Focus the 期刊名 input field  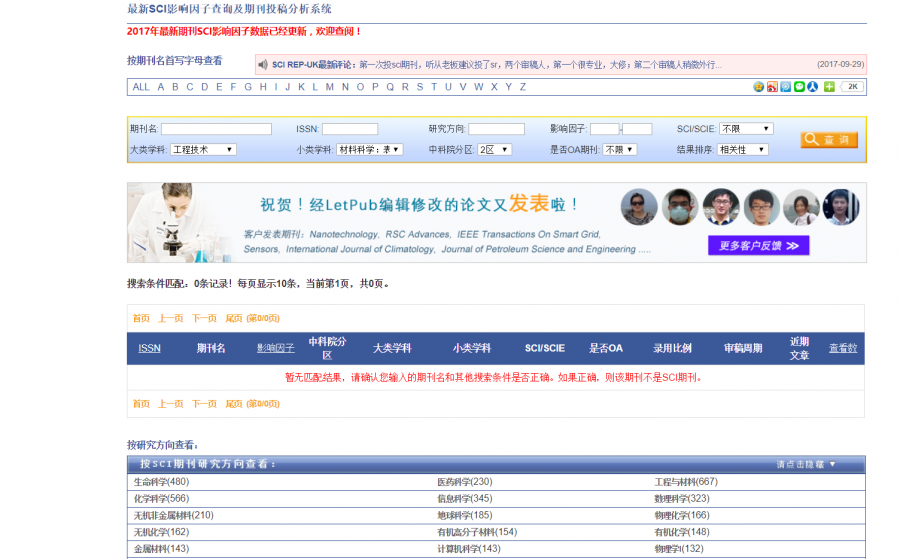coord(216,129)
